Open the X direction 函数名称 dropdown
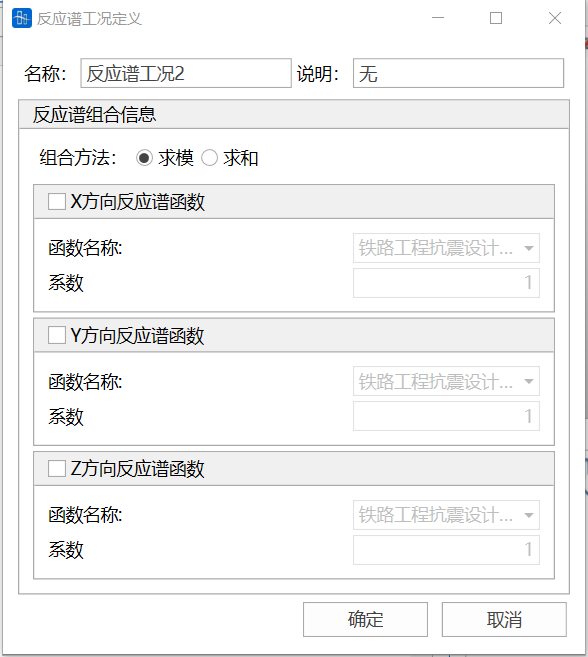This screenshot has width=588, height=657. tap(446, 248)
